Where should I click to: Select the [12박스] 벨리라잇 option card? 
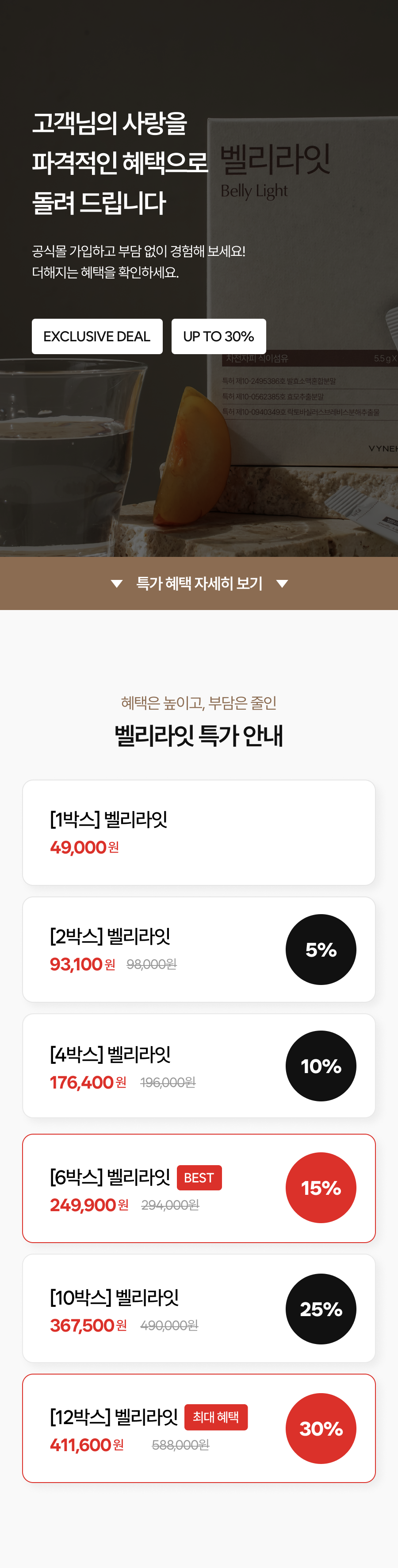[199, 1428]
